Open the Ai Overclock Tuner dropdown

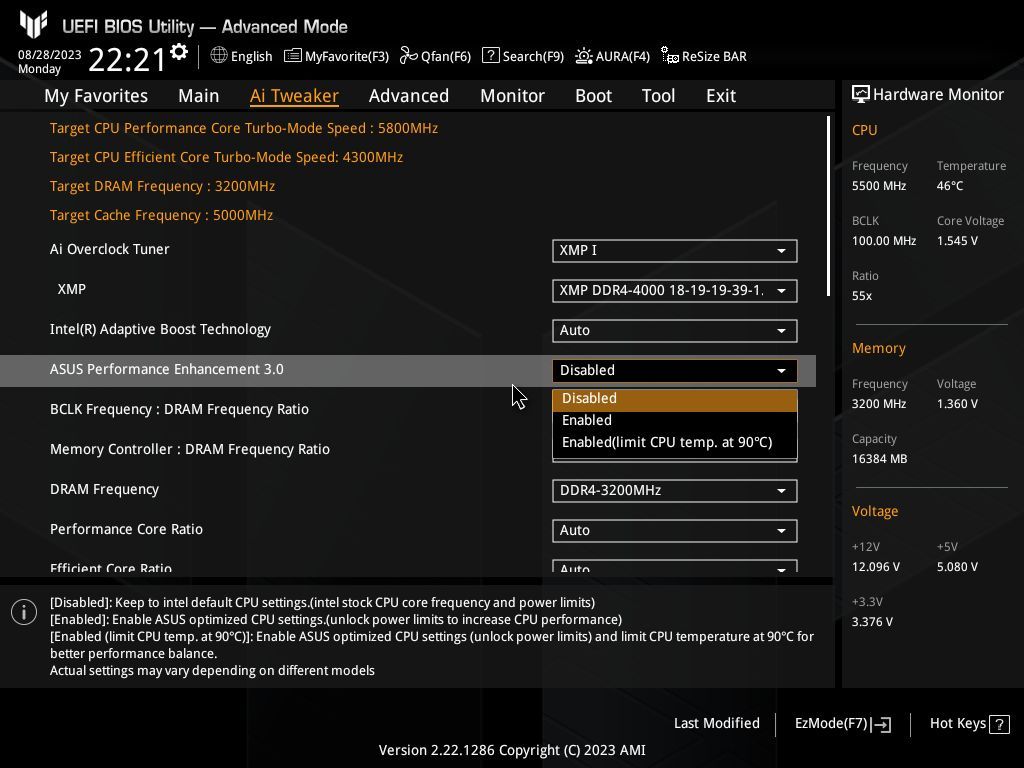click(675, 251)
